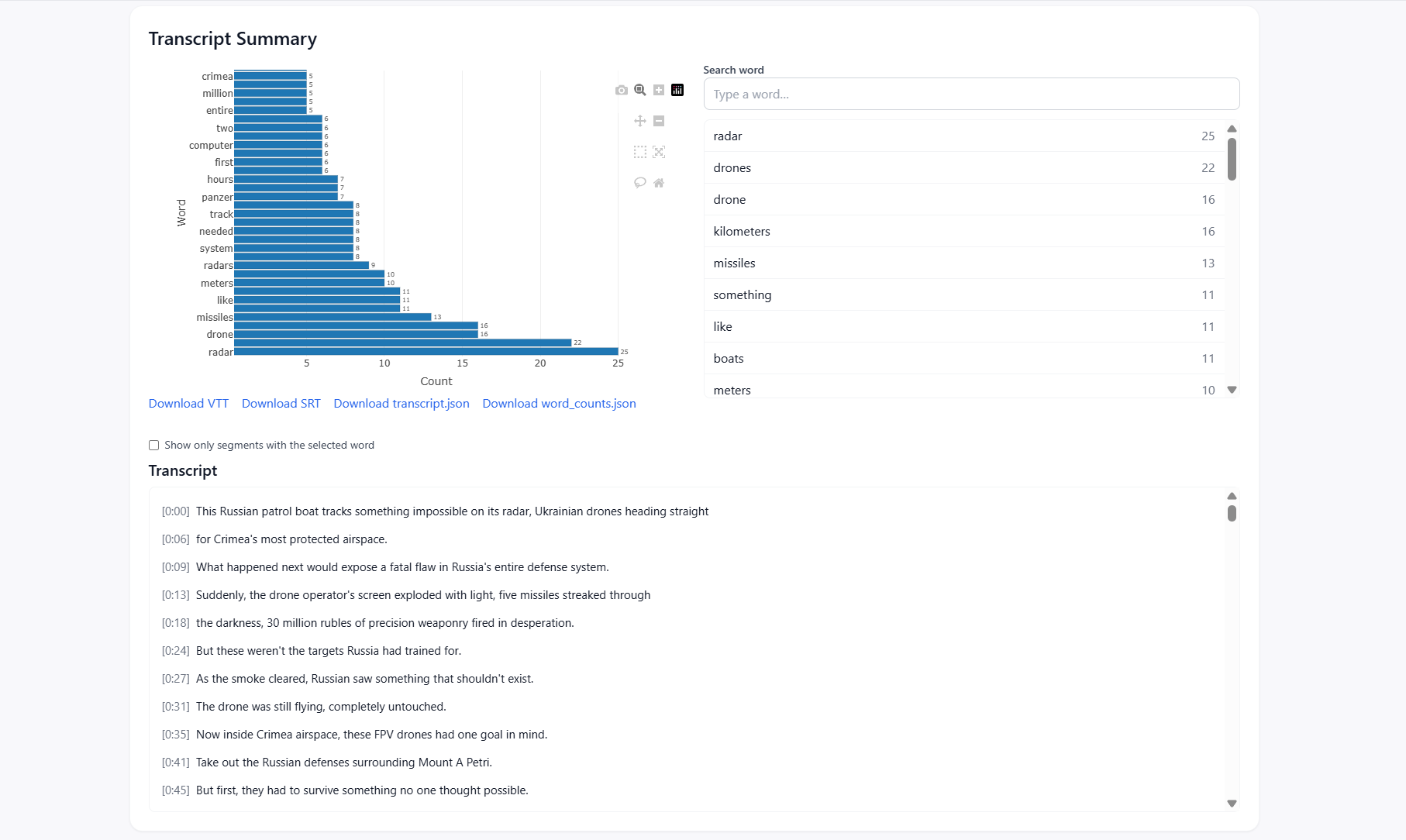Viewport: 1406px width, 840px height.
Task: Click the Reset Axes home icon
Action: (659, 183)
